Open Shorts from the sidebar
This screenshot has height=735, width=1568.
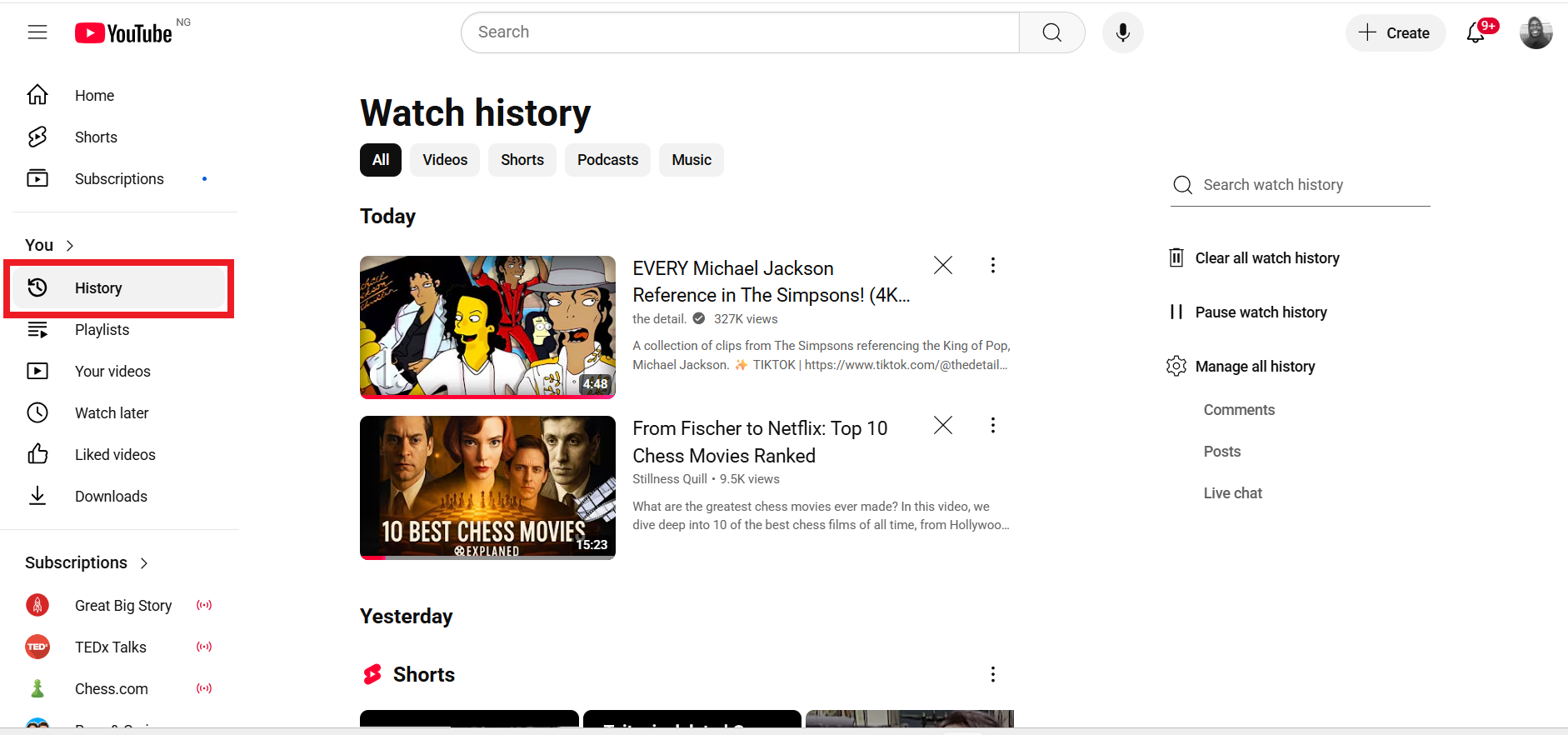coord(118,137)
